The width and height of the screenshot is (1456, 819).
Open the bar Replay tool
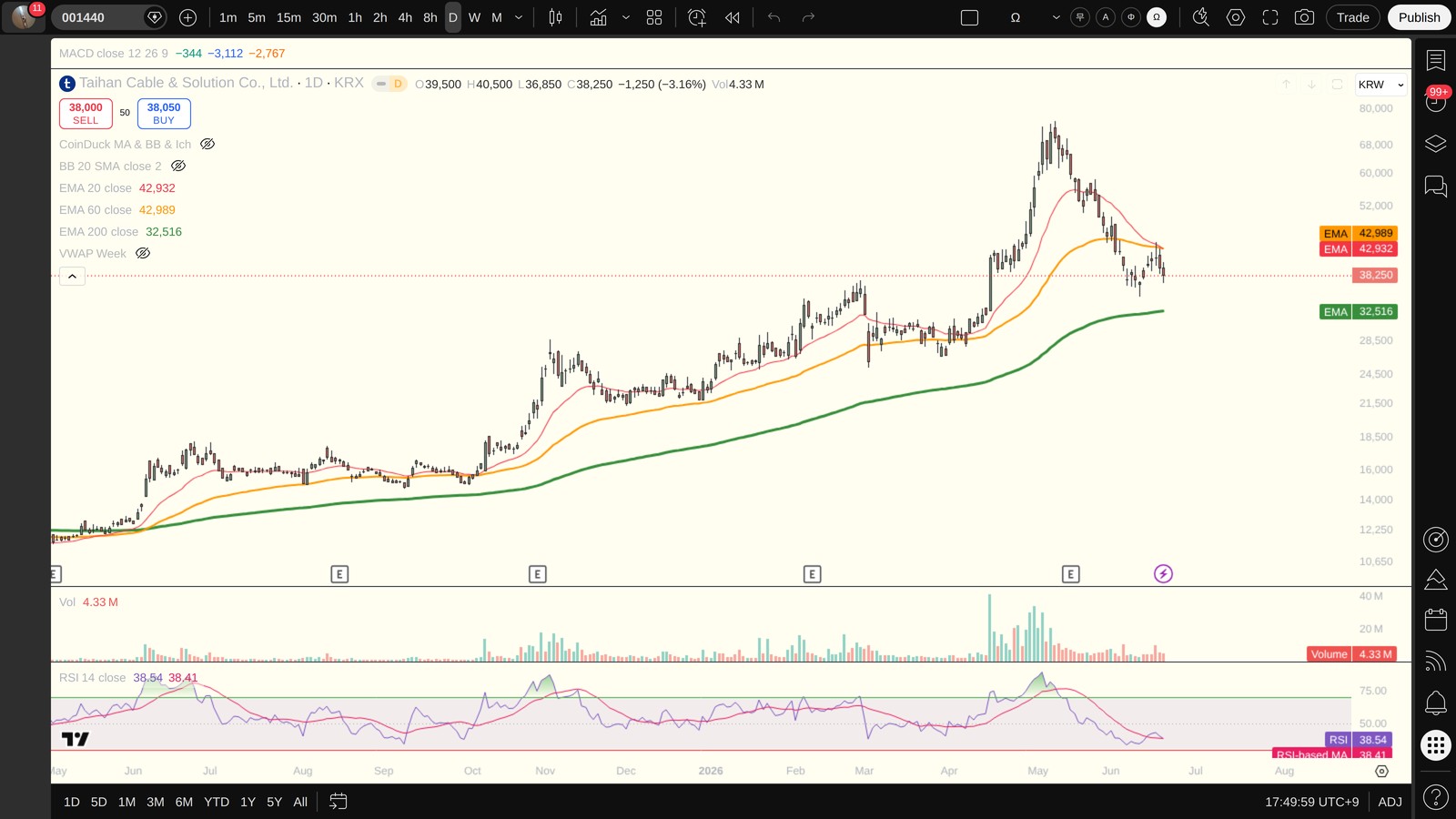click(733, 17)
